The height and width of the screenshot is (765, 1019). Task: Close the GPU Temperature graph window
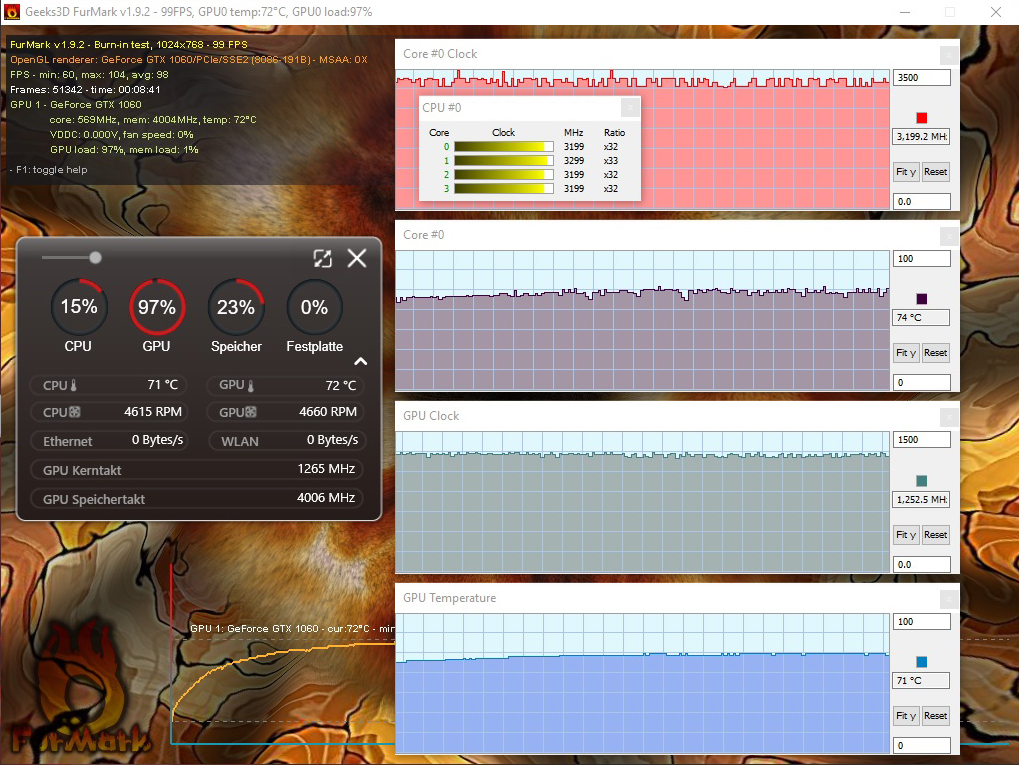coord(949,599)
